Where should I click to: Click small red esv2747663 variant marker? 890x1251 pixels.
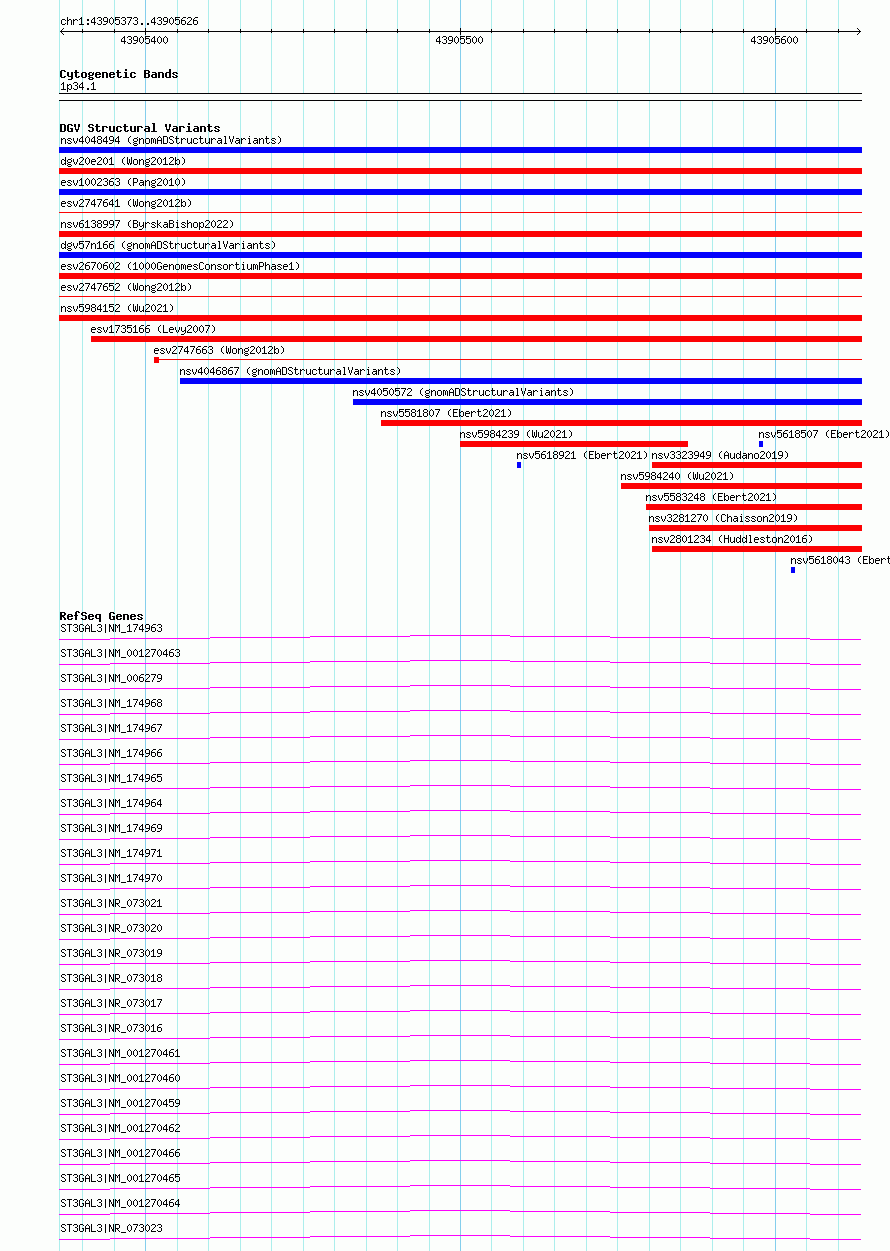[x=156, y=360]
